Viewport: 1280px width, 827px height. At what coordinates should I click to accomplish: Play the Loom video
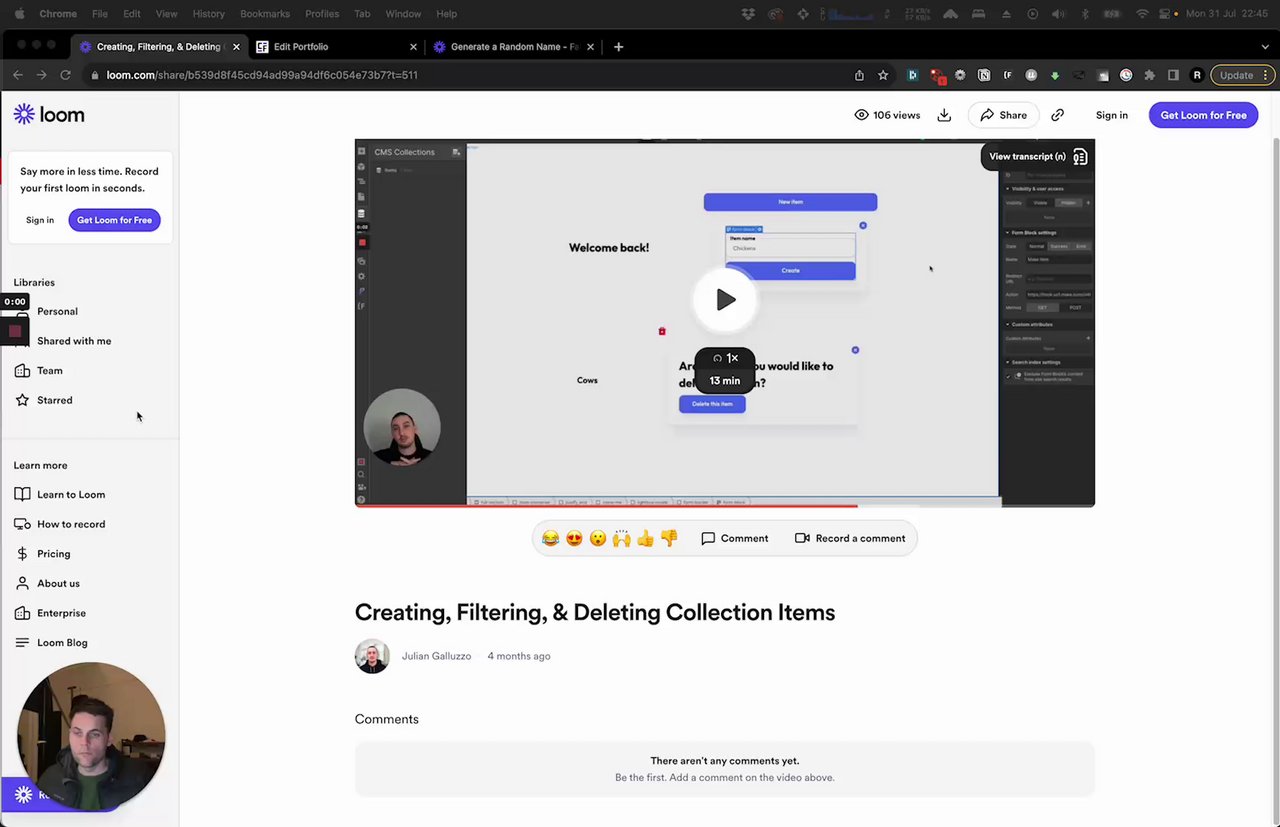725,299
